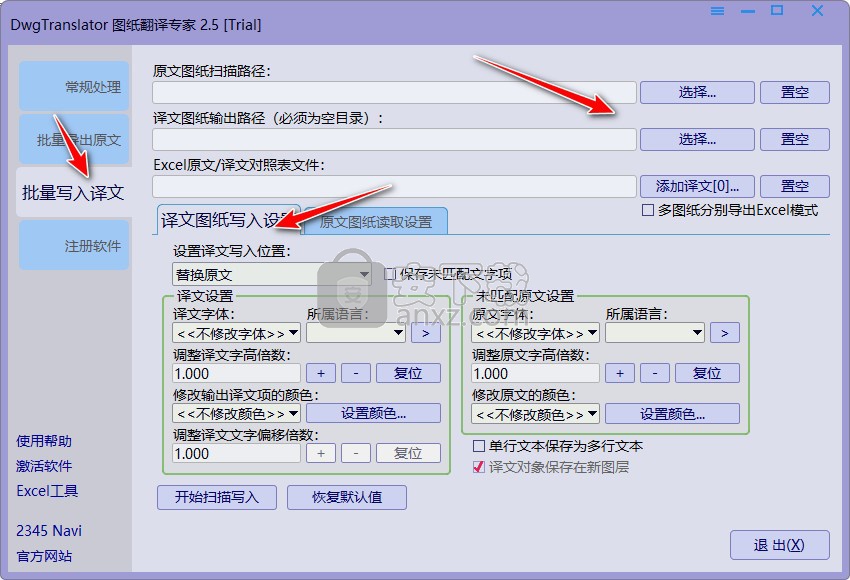Open 译文设置 所属语言 dropdown
This screenshot has height=580, width=850.
pyautogui.click(x=356, y=333)
